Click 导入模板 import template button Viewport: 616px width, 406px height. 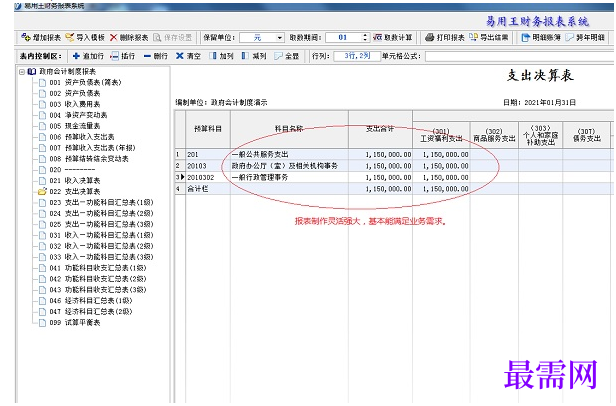pos(85,37)
